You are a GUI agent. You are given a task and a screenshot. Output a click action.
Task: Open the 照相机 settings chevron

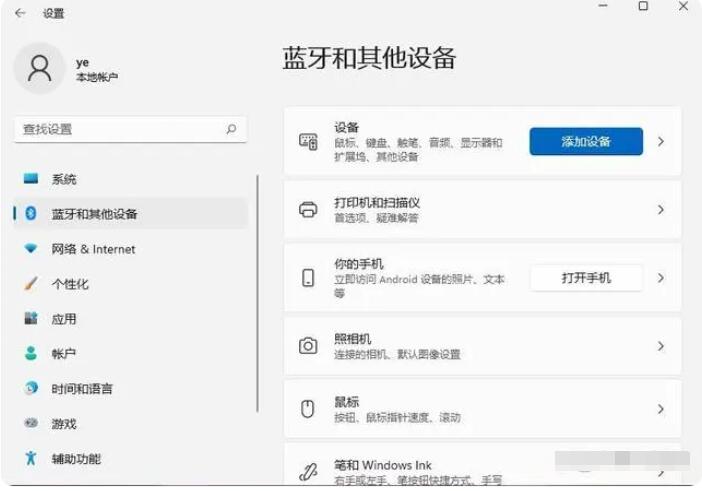click(x=661, y=346)
